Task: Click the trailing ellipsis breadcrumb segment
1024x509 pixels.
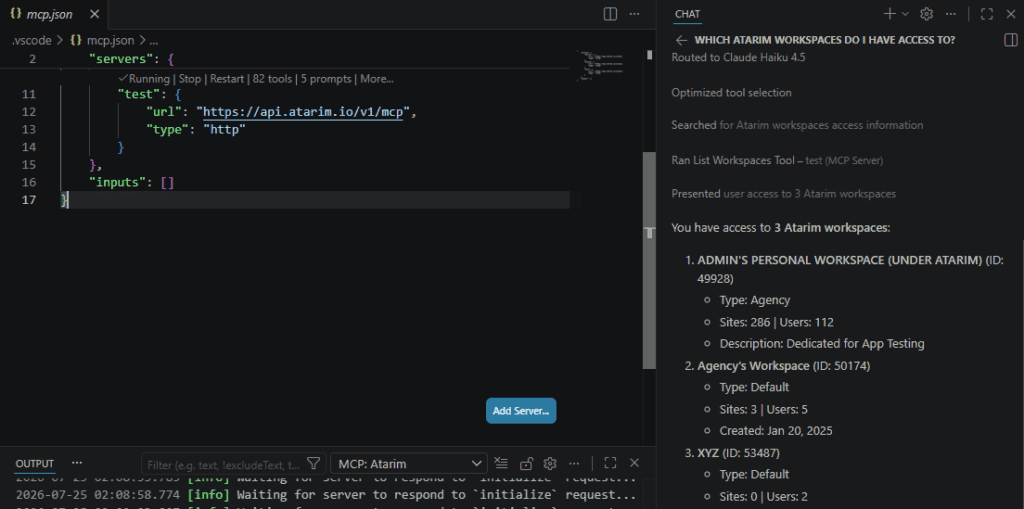Action: coord(153,40)
